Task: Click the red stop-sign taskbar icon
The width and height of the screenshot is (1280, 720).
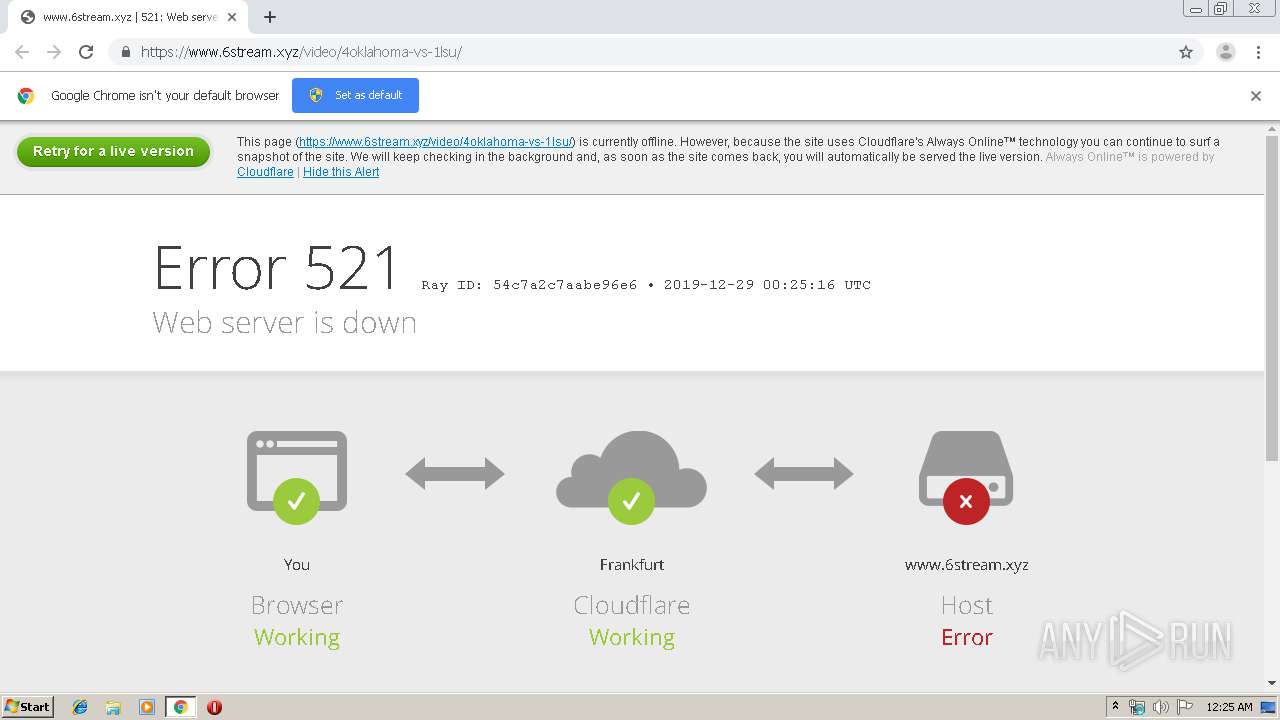Action: click(214, 707)
